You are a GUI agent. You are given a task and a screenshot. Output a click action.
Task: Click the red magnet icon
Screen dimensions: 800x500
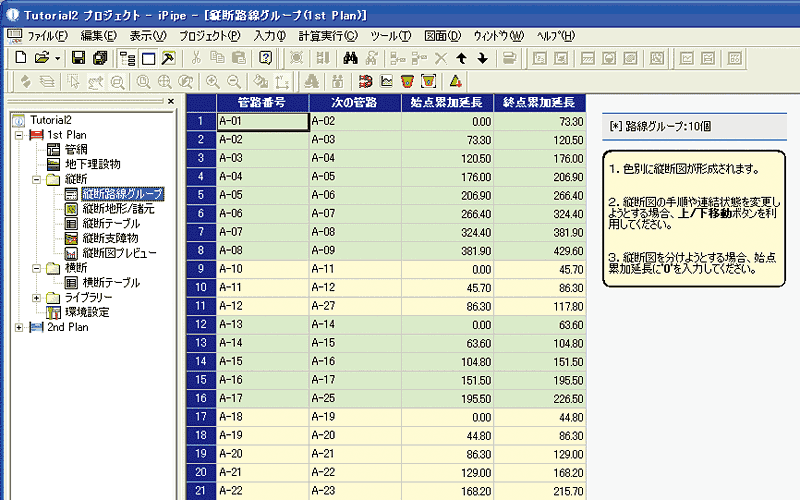(365, 81)
